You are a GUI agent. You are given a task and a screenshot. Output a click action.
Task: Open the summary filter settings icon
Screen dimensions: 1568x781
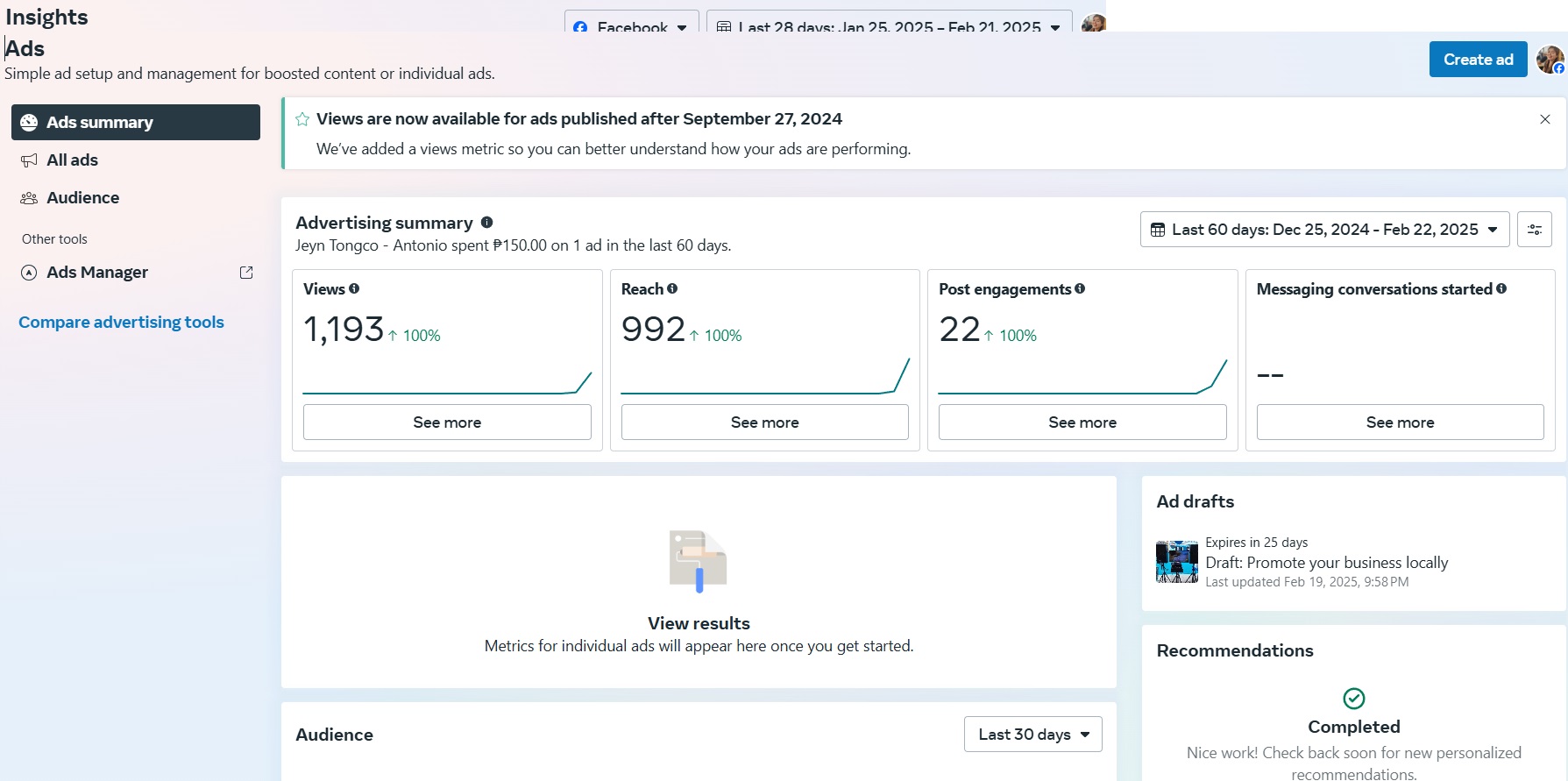point(1535,230)
